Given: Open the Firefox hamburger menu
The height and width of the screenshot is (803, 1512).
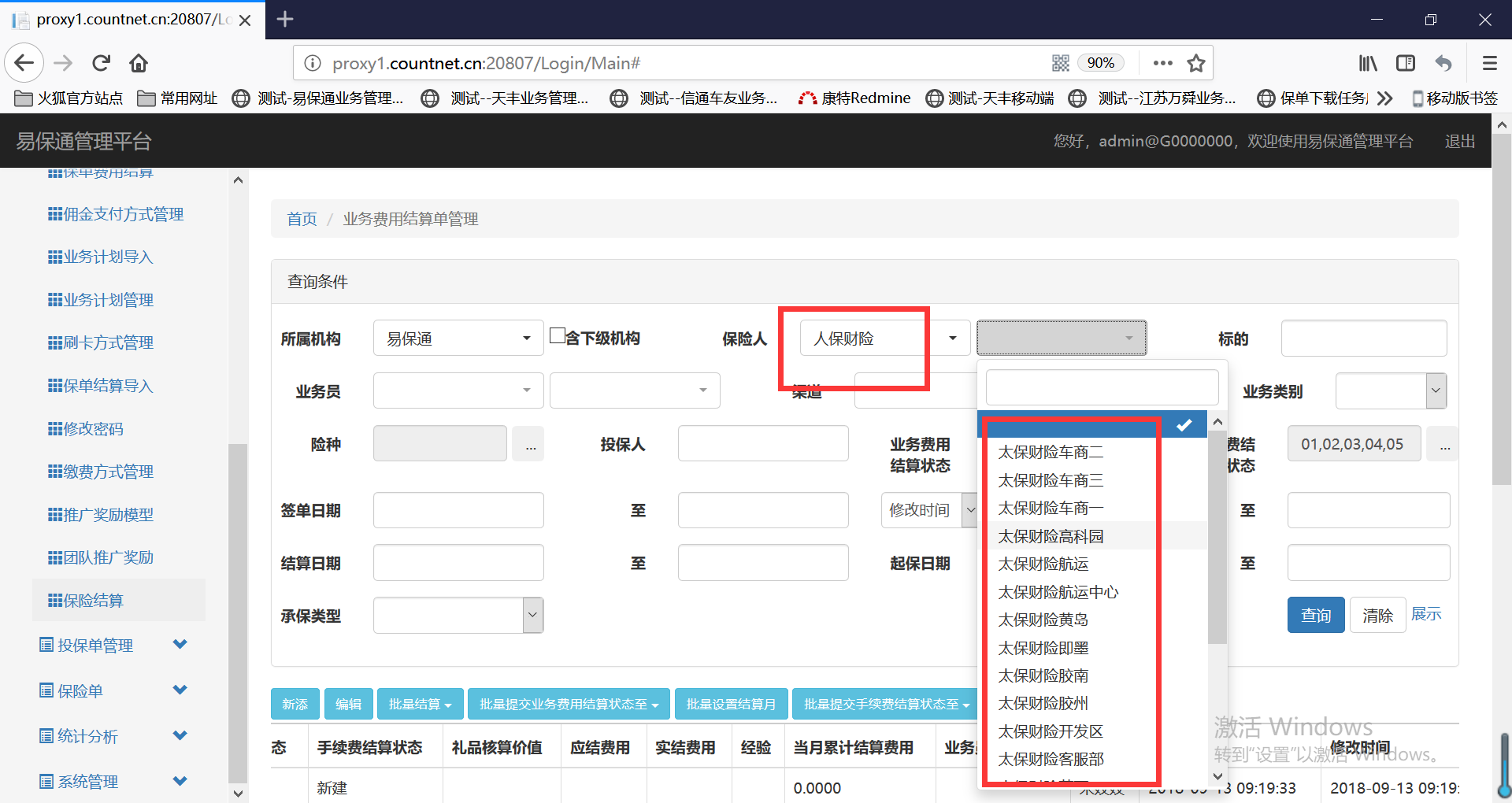Looking at the screenshot, I should (1490, 63).
